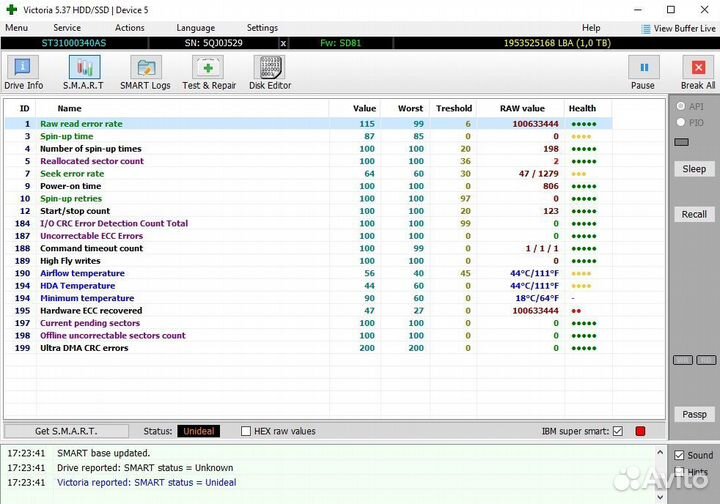Open the Drive Info panel
Viewport: 720px width, 504px height.
pos(23,72)
